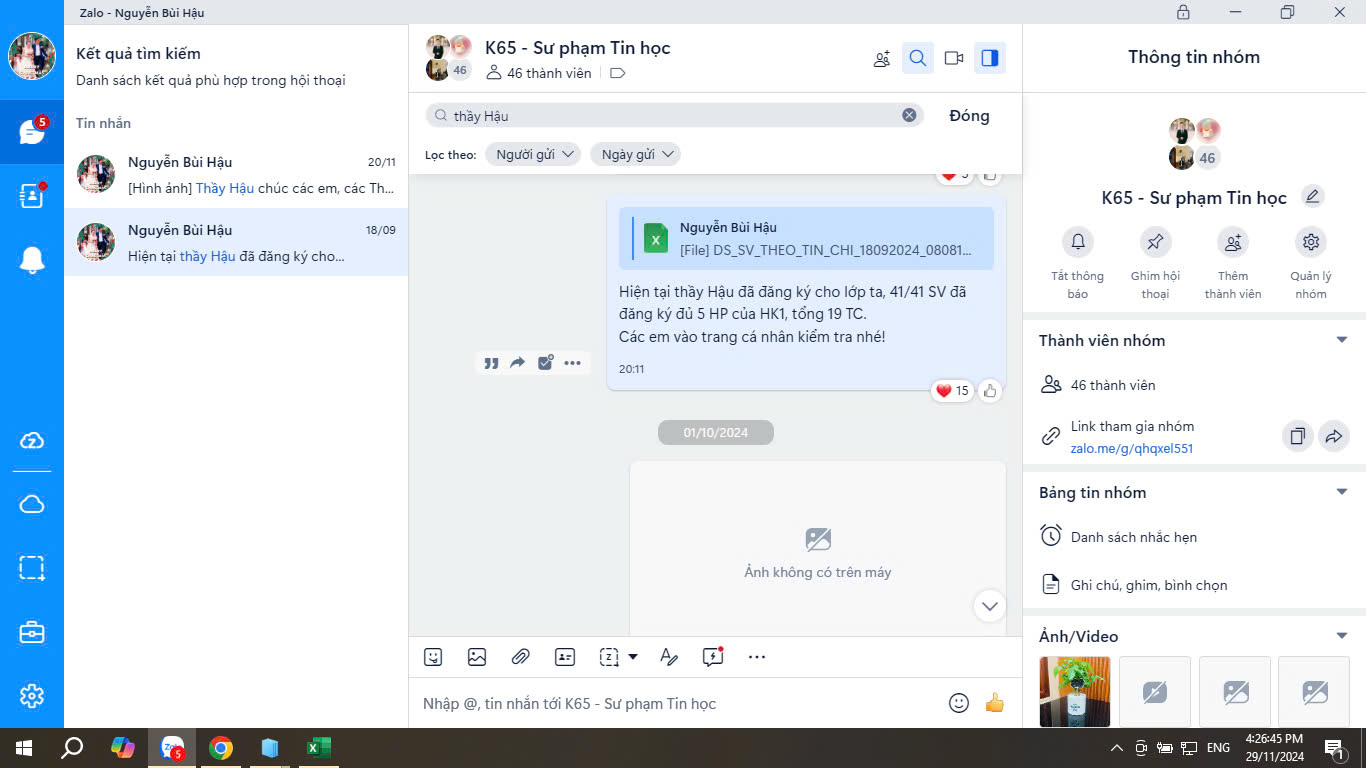Open more input options (three dots)
The width and height of the screenshot is (1366, 768).
click(757, 657)
